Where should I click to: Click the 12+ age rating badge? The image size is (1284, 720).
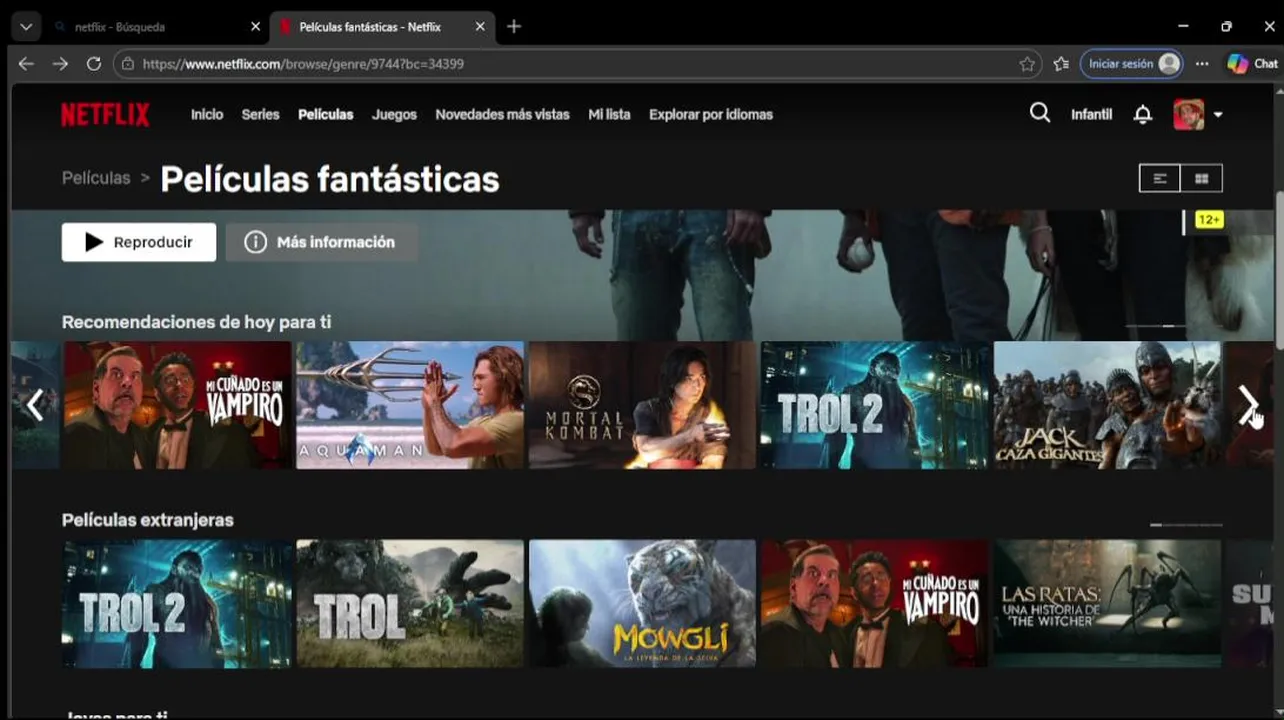click(1209, 220)
